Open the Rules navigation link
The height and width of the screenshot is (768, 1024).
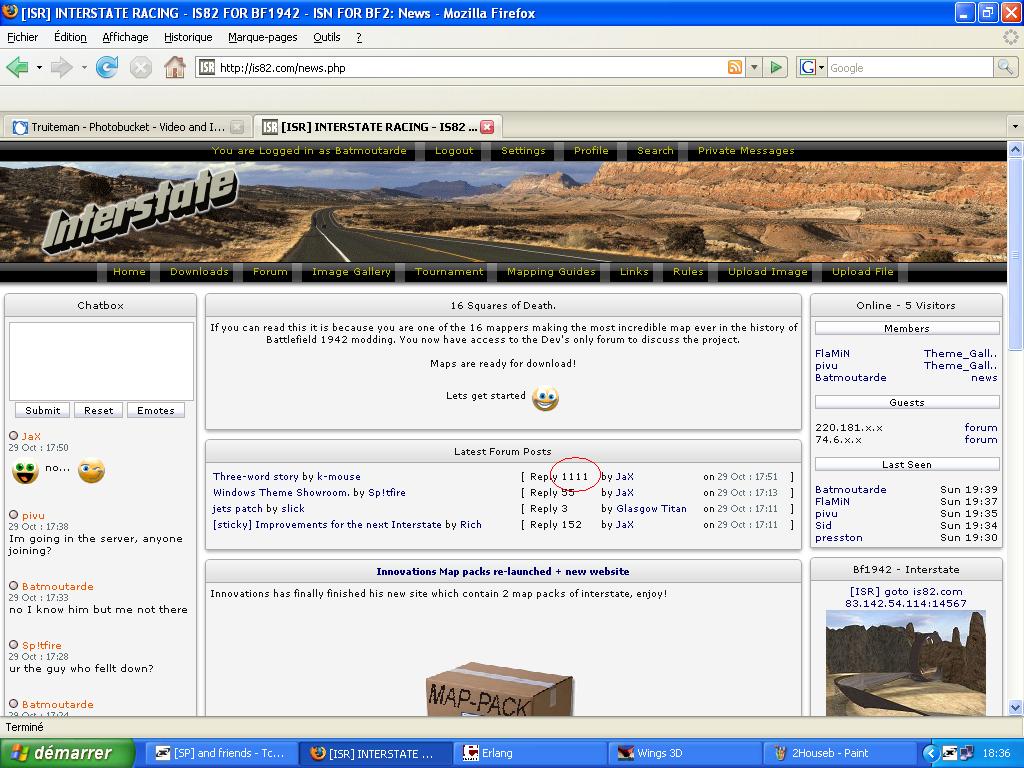click(688, 272)
